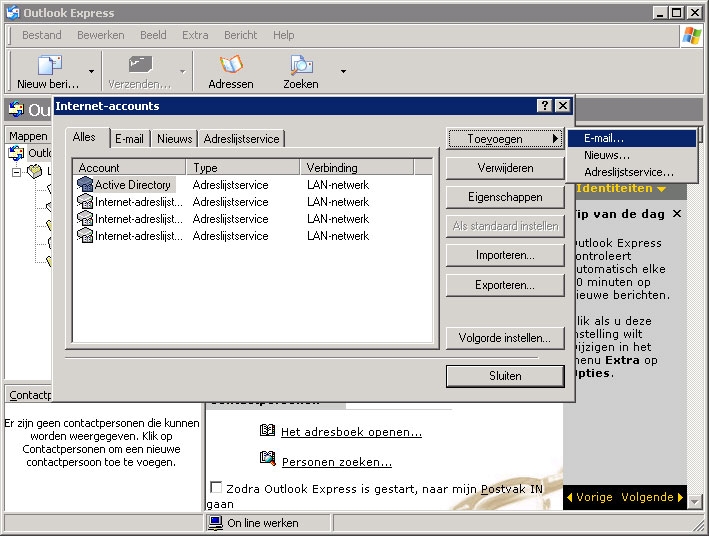Click the Het adresboek openen book icon

(267, 430)
